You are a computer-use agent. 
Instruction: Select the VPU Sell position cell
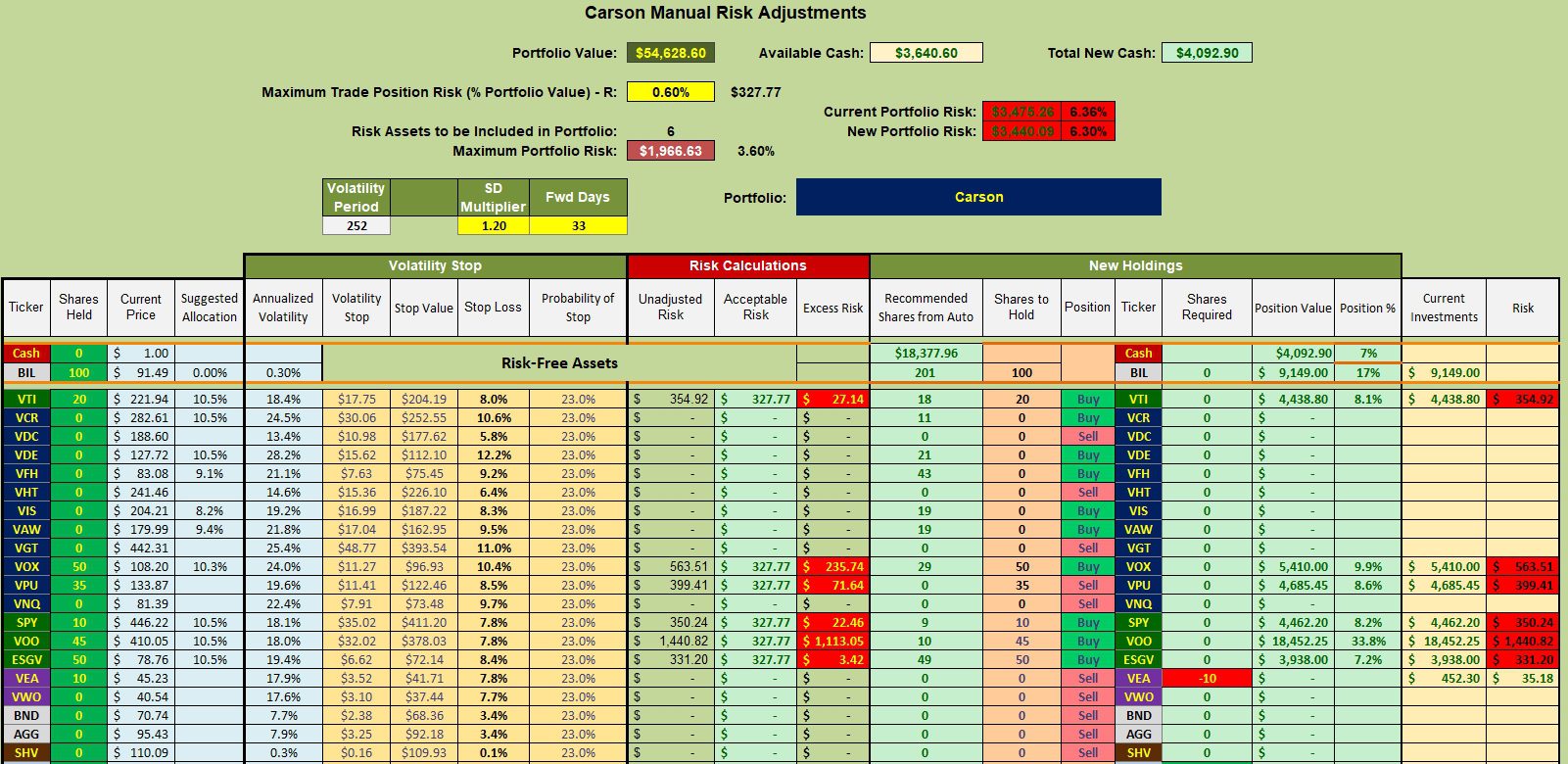coord(1088,586)
